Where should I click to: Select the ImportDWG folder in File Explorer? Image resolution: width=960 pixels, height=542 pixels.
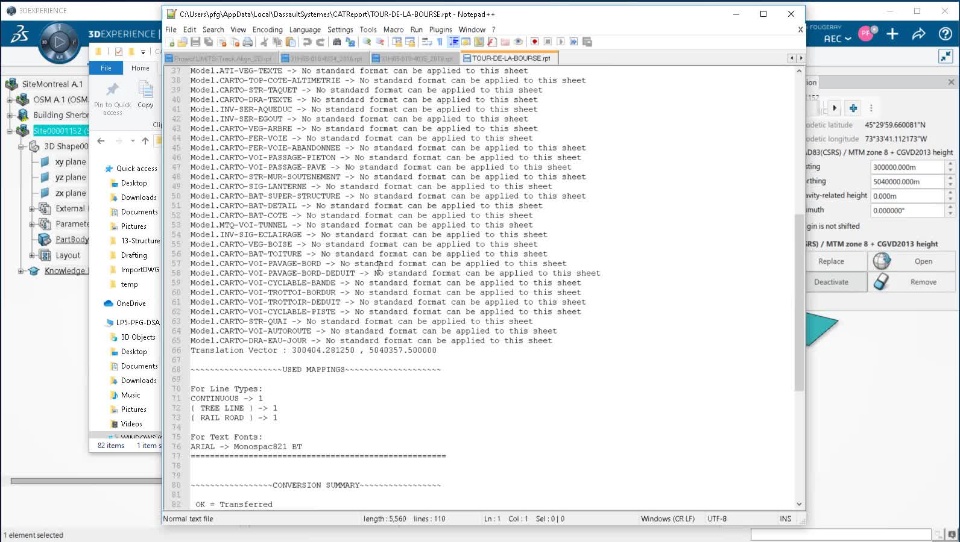click(x=135, y=269)
